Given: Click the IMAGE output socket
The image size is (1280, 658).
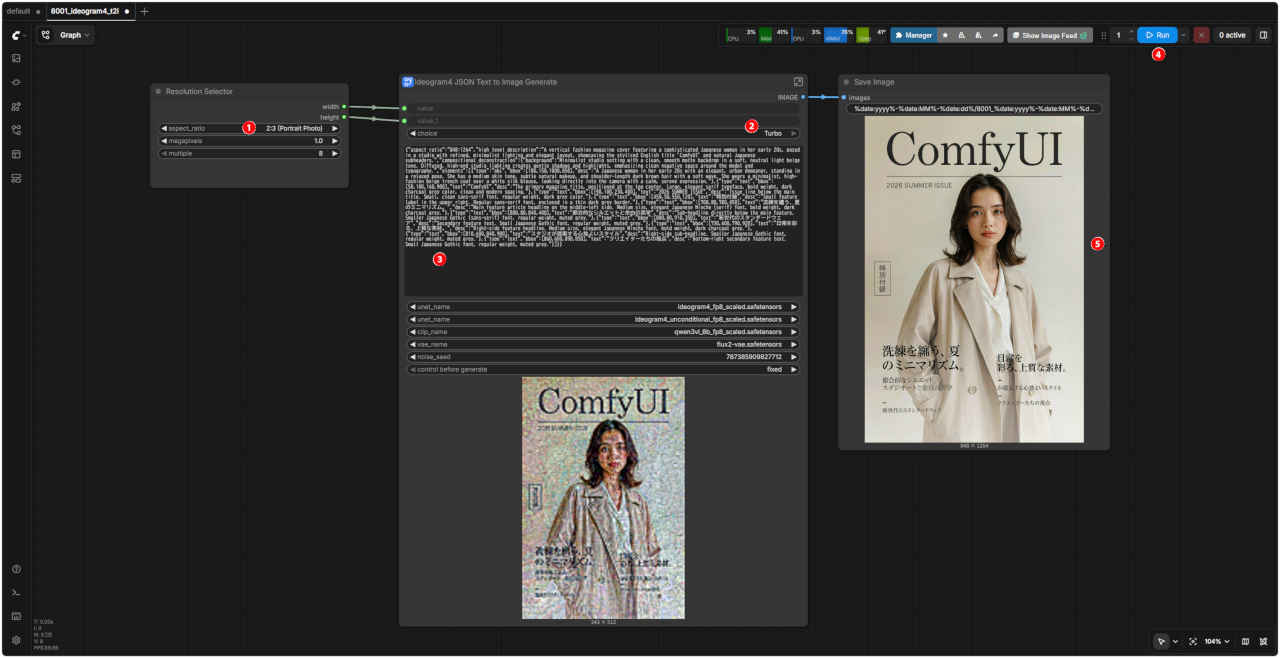Looking at the screenshot, I should [803, 97].
